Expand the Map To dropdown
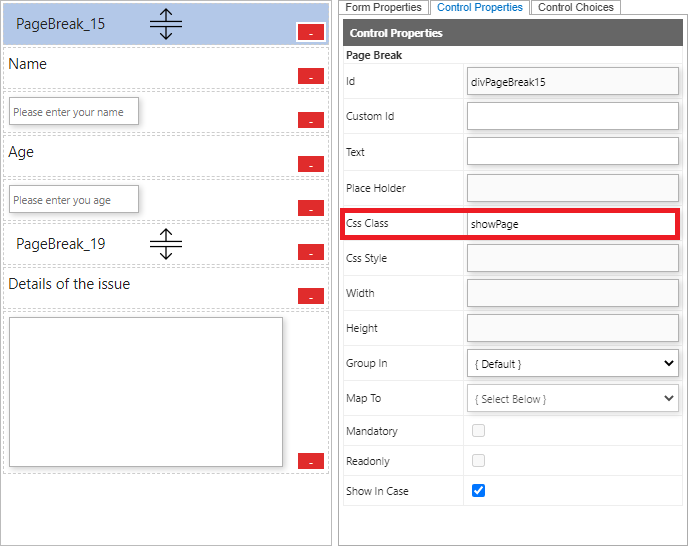This screenshot has height=546, width=688. (572, 398)
